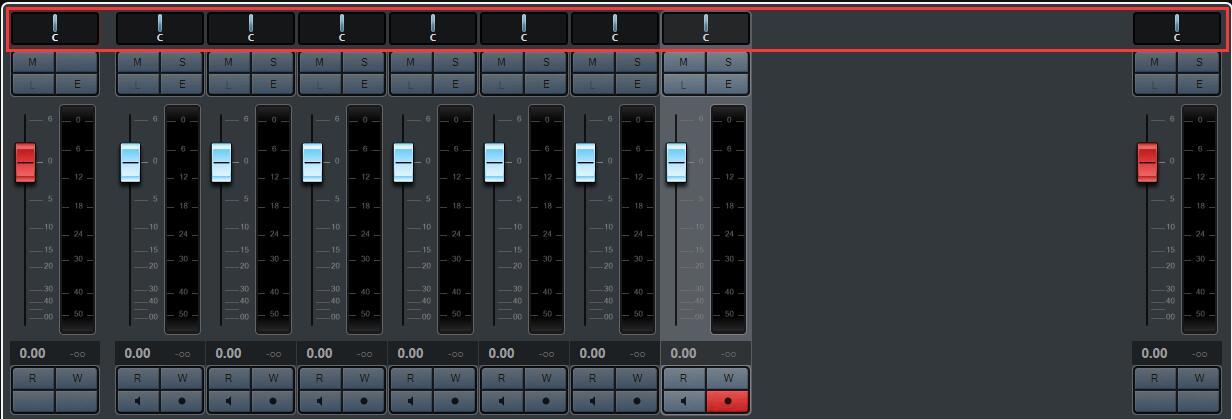Click the level meter of left input channel
The width and height of the screenshot is (1232, 419).
pyautogui.click(x=78, y=219)
